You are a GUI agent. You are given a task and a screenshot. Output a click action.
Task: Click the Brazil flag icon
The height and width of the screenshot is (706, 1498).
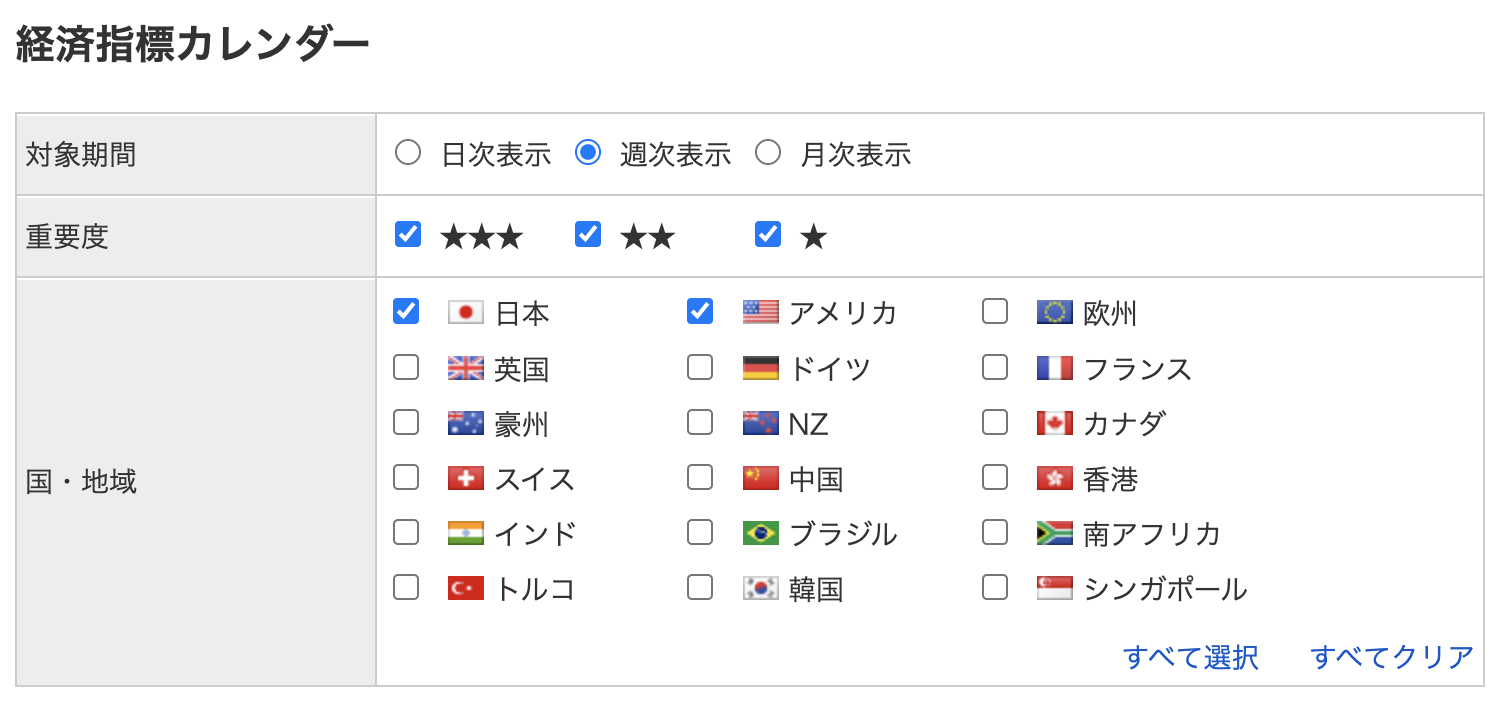[x=760, y=533]
